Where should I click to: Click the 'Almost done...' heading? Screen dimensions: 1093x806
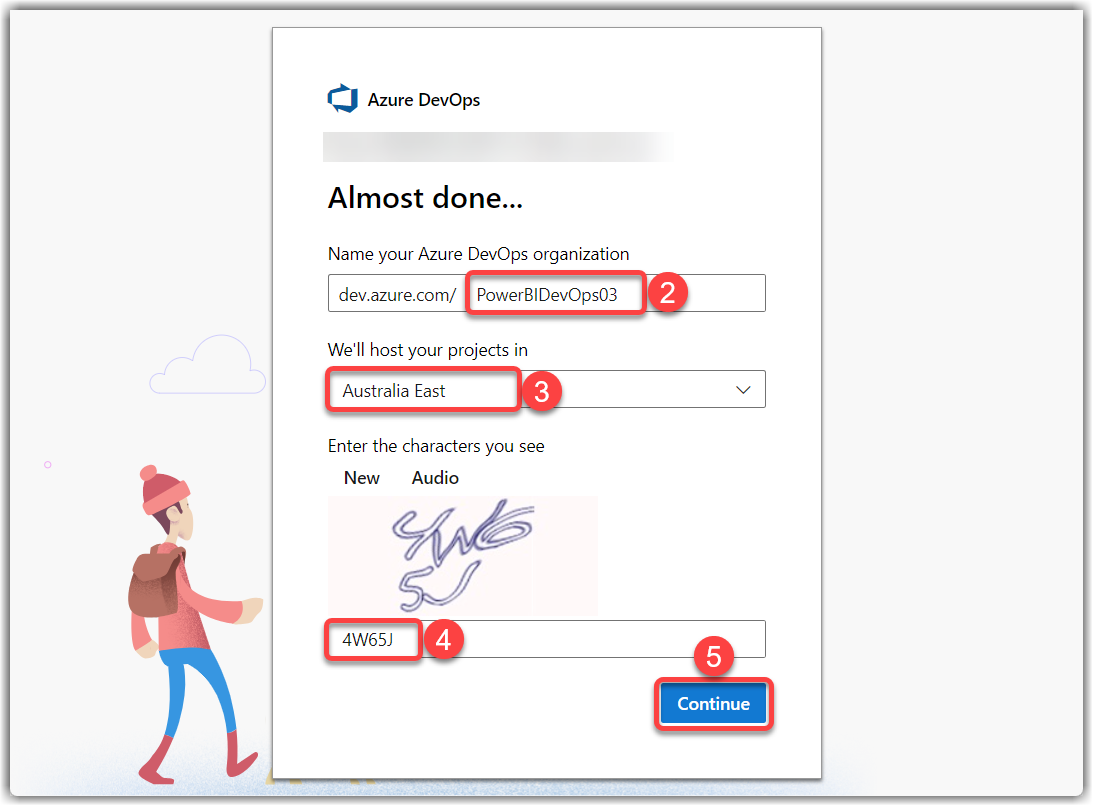tap(425, 198)
